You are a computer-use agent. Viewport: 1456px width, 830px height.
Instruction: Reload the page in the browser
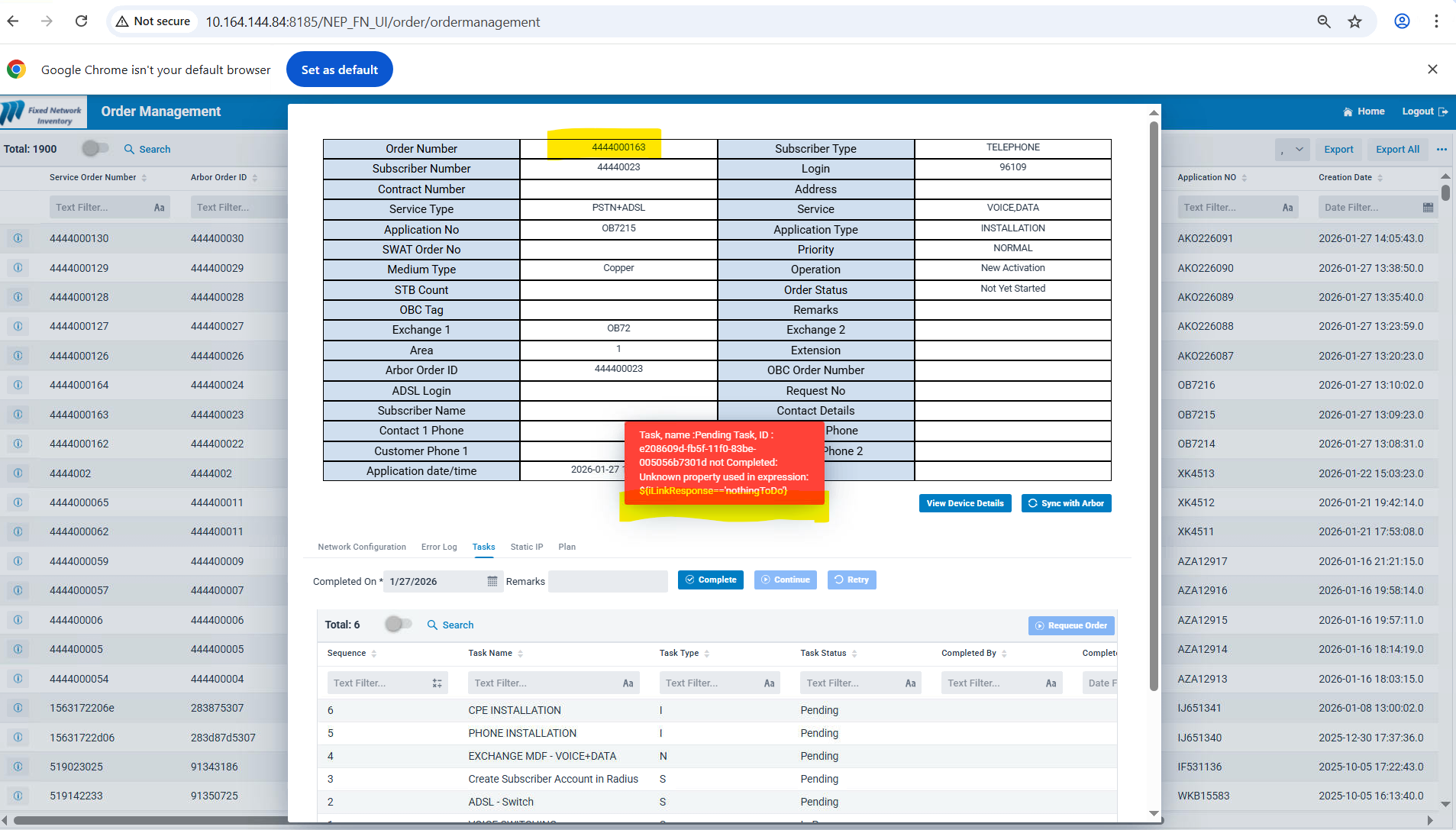(81, 21)
